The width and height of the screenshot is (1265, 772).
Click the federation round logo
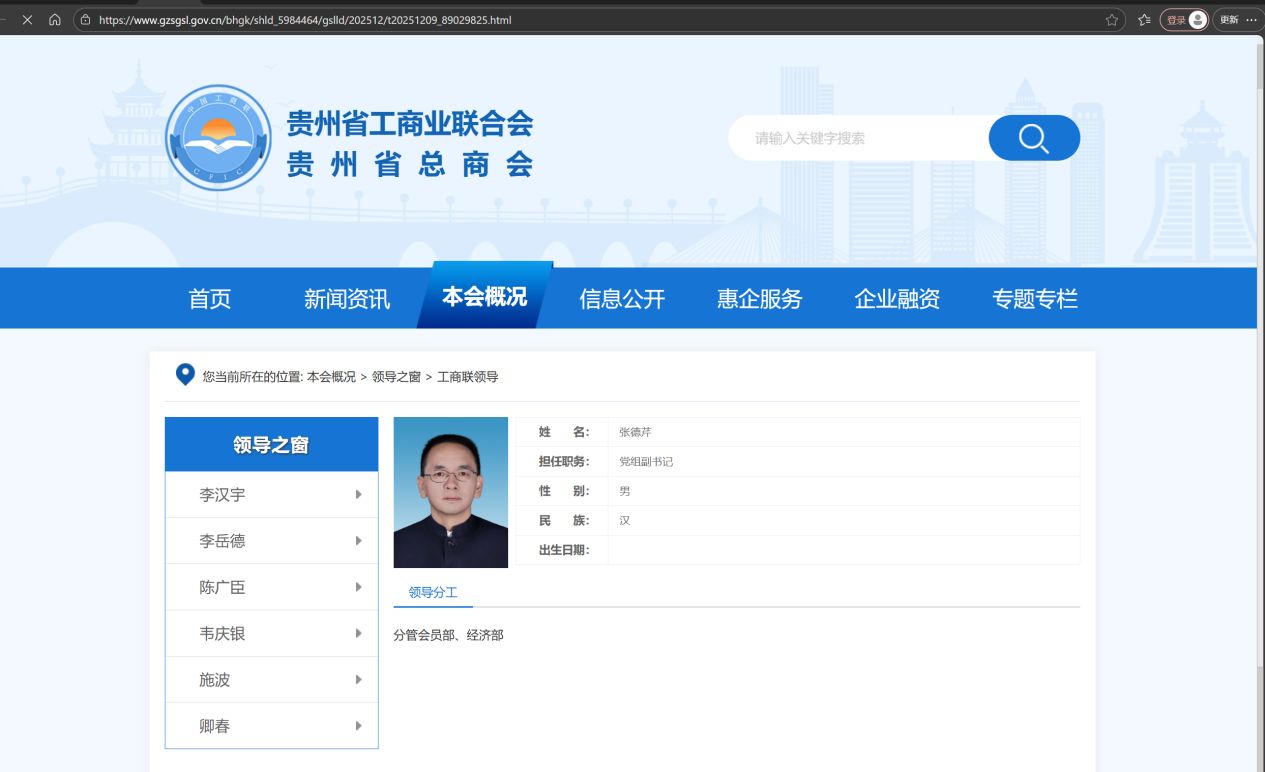(217, 137)
